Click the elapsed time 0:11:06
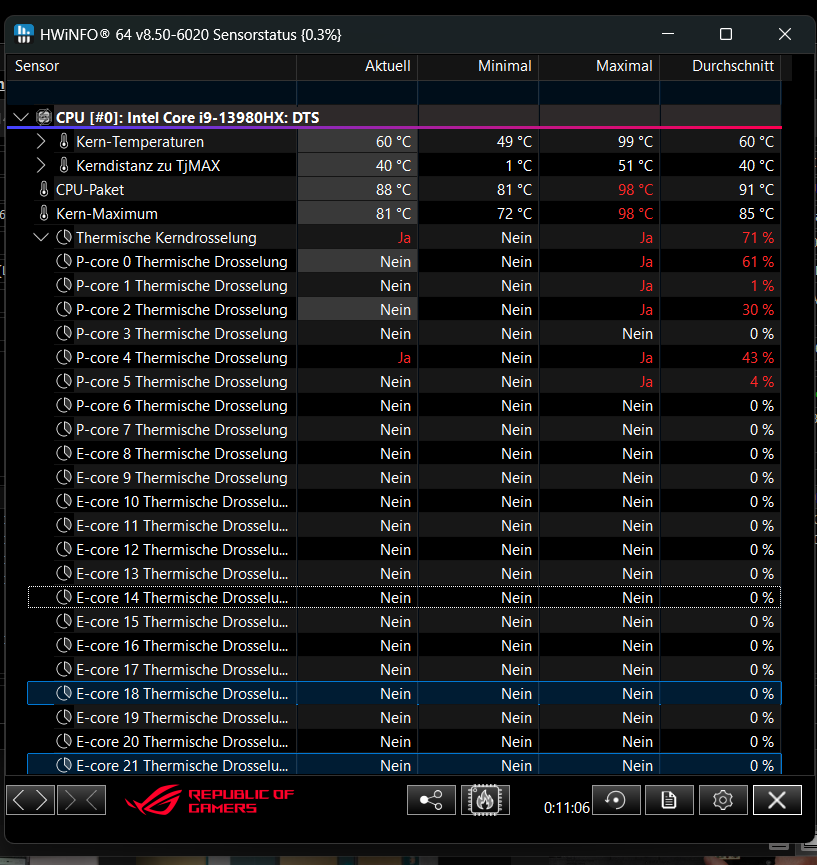817x865 pixels. tap(567, 808)
